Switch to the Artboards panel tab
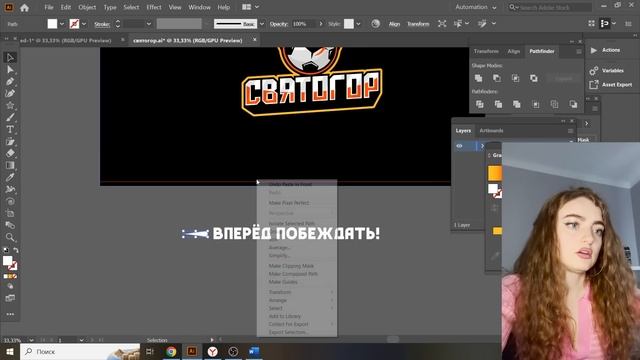This screenshot has height=360, width=640. click(491, 131)
